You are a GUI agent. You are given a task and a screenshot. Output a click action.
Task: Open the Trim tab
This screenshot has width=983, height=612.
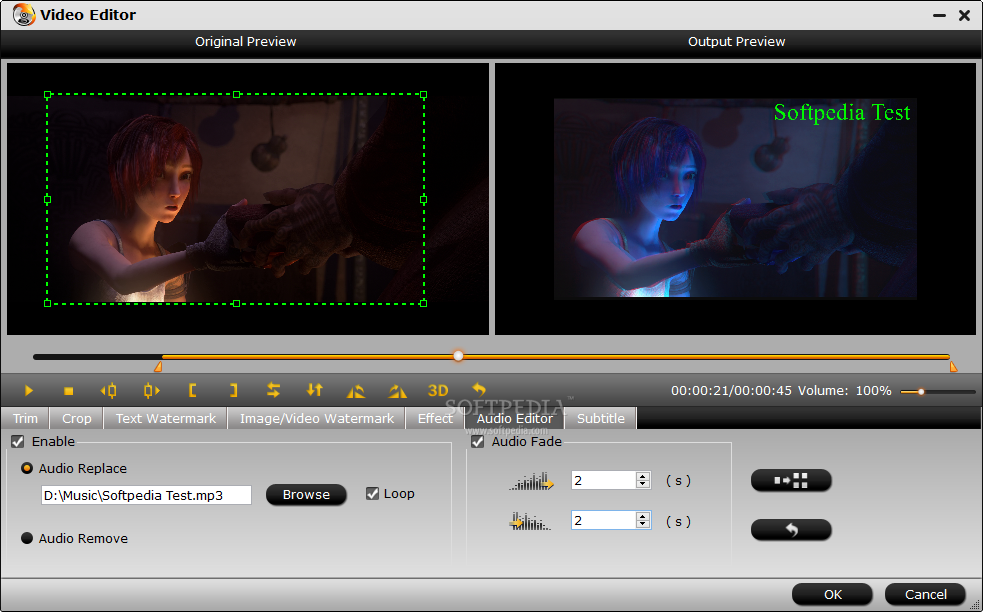tap(25, 418)
